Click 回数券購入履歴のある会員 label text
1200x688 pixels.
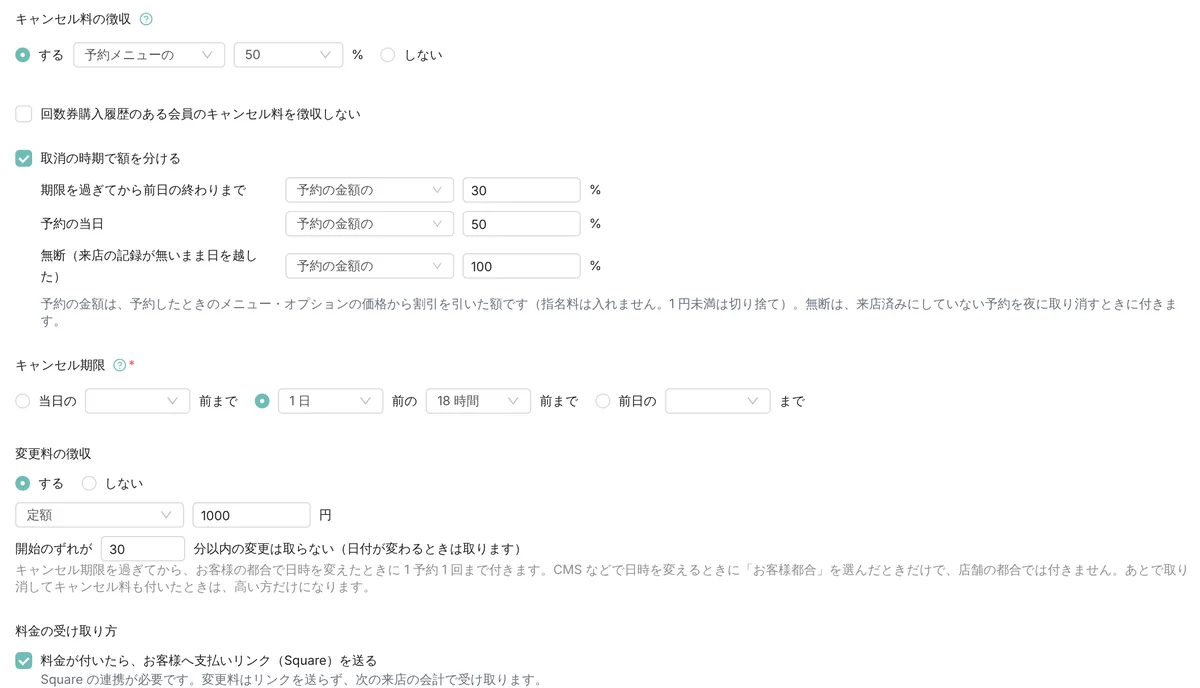pos(200,114)
